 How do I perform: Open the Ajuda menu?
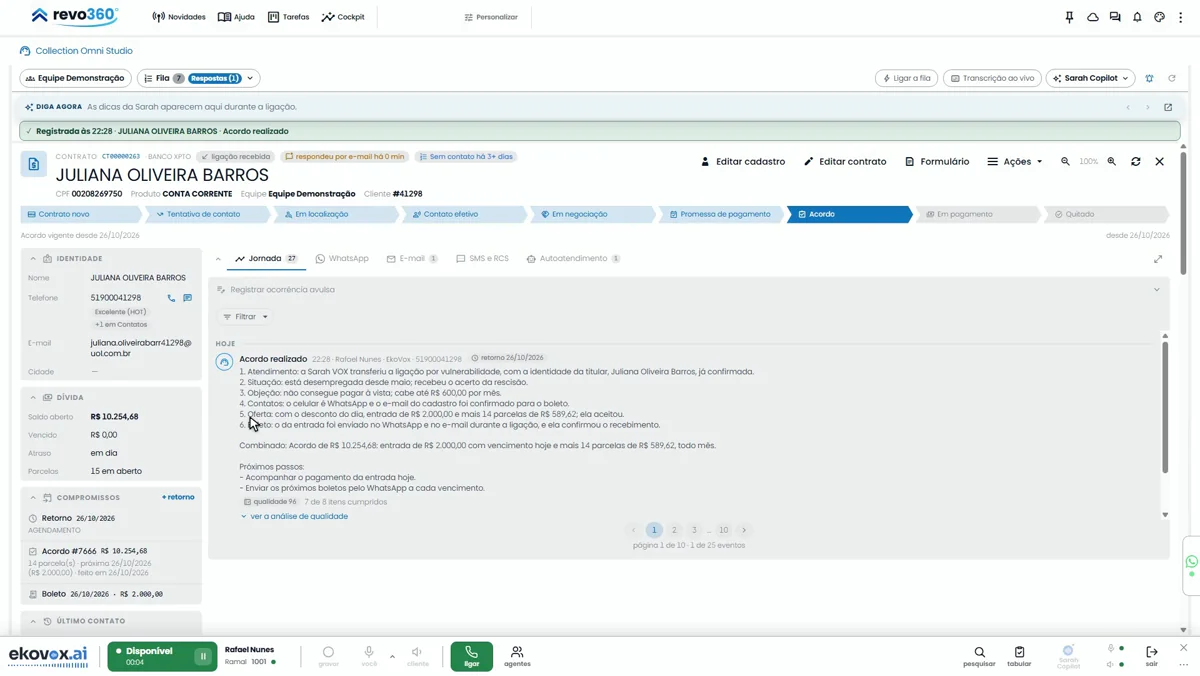point(236,17)
